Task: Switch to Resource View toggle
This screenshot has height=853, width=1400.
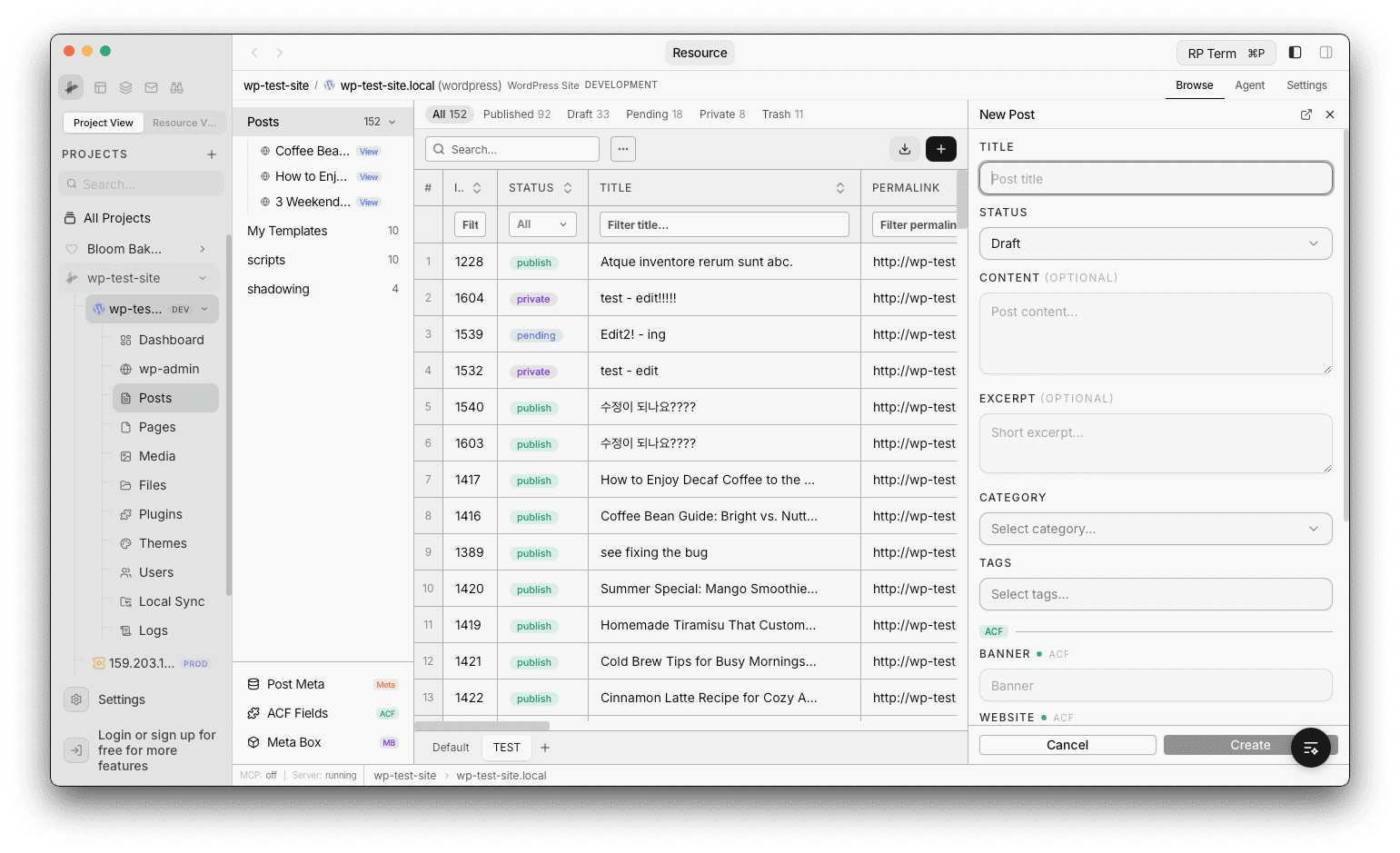Action: pyautogui.click(x=185, y=122)
